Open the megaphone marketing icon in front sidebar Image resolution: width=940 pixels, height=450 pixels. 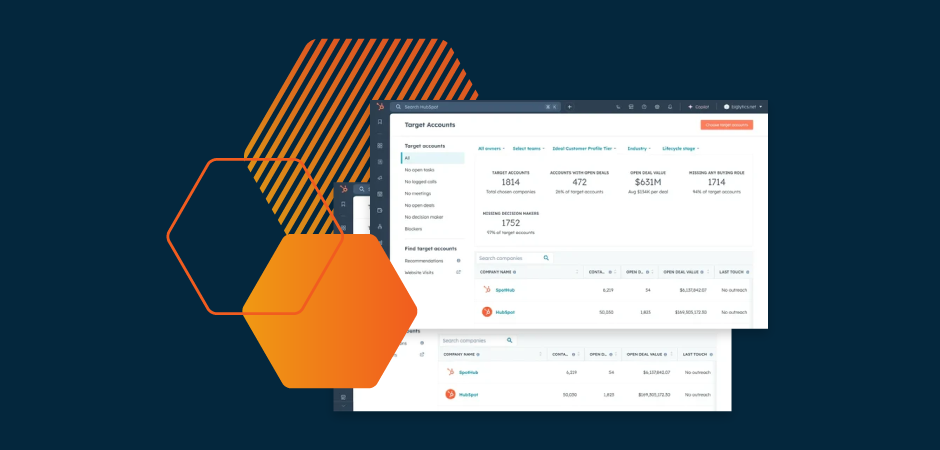tap(379, 178)
